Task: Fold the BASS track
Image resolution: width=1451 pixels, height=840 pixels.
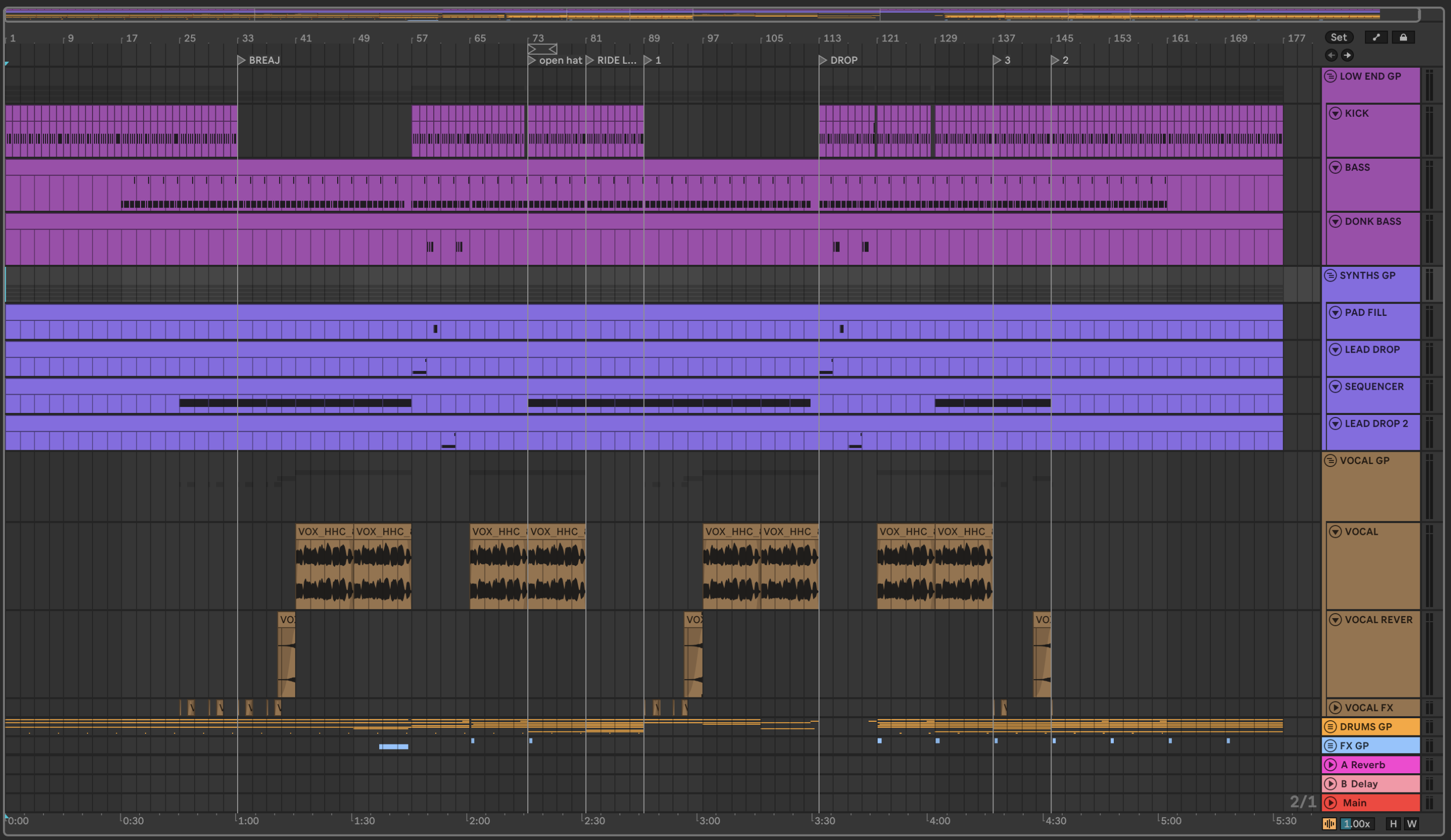Action: click(1335, 167)
